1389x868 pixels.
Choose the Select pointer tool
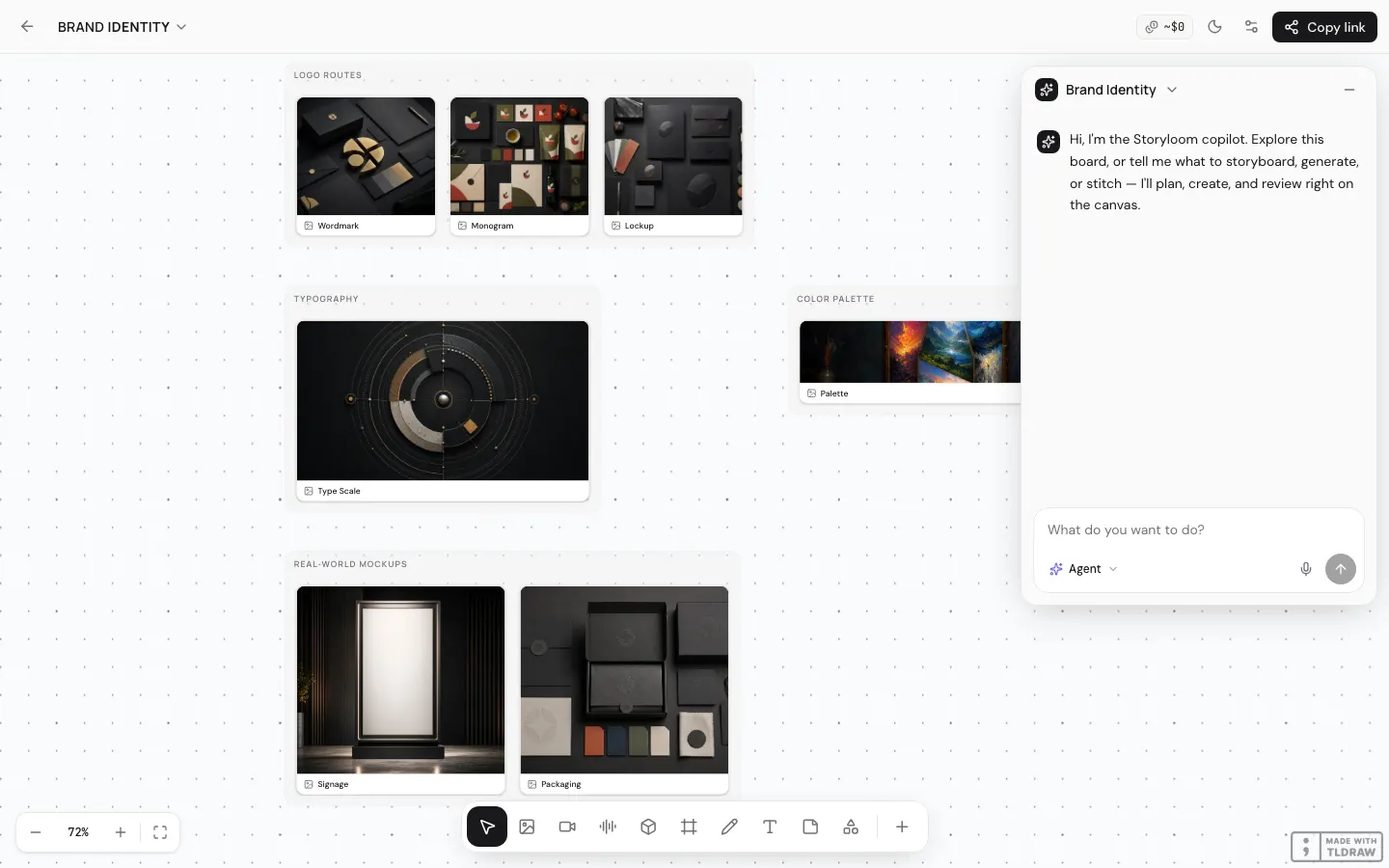[x=487, y=827]
